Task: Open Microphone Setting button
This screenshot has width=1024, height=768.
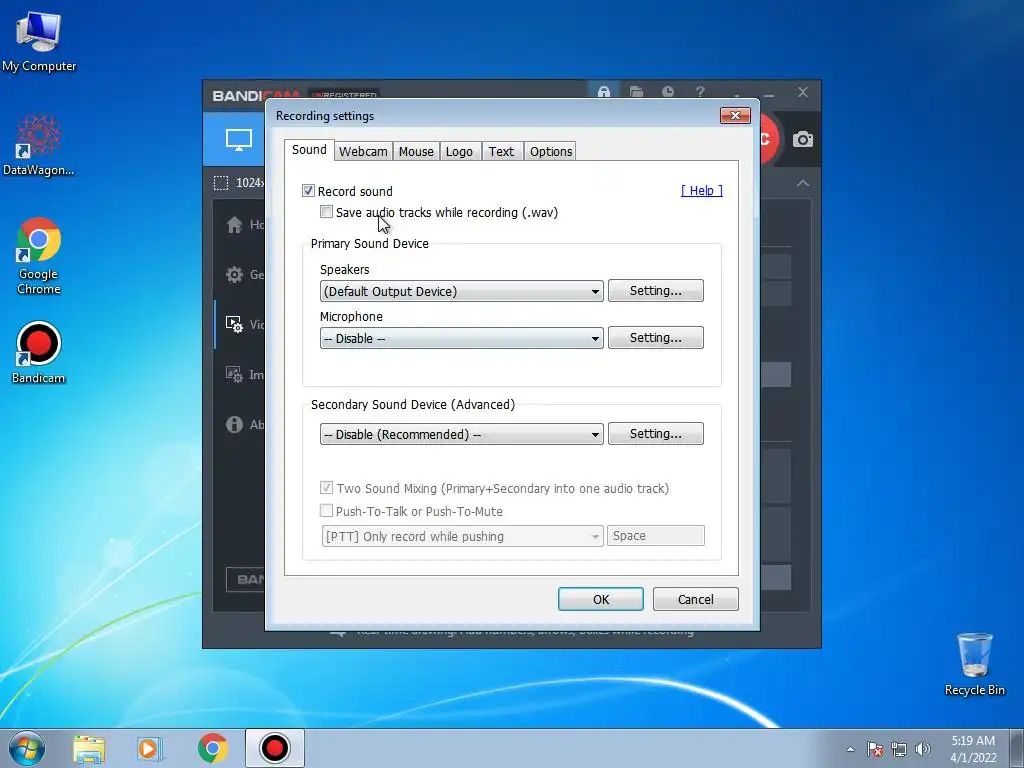Action: click(x=656, y=338)
